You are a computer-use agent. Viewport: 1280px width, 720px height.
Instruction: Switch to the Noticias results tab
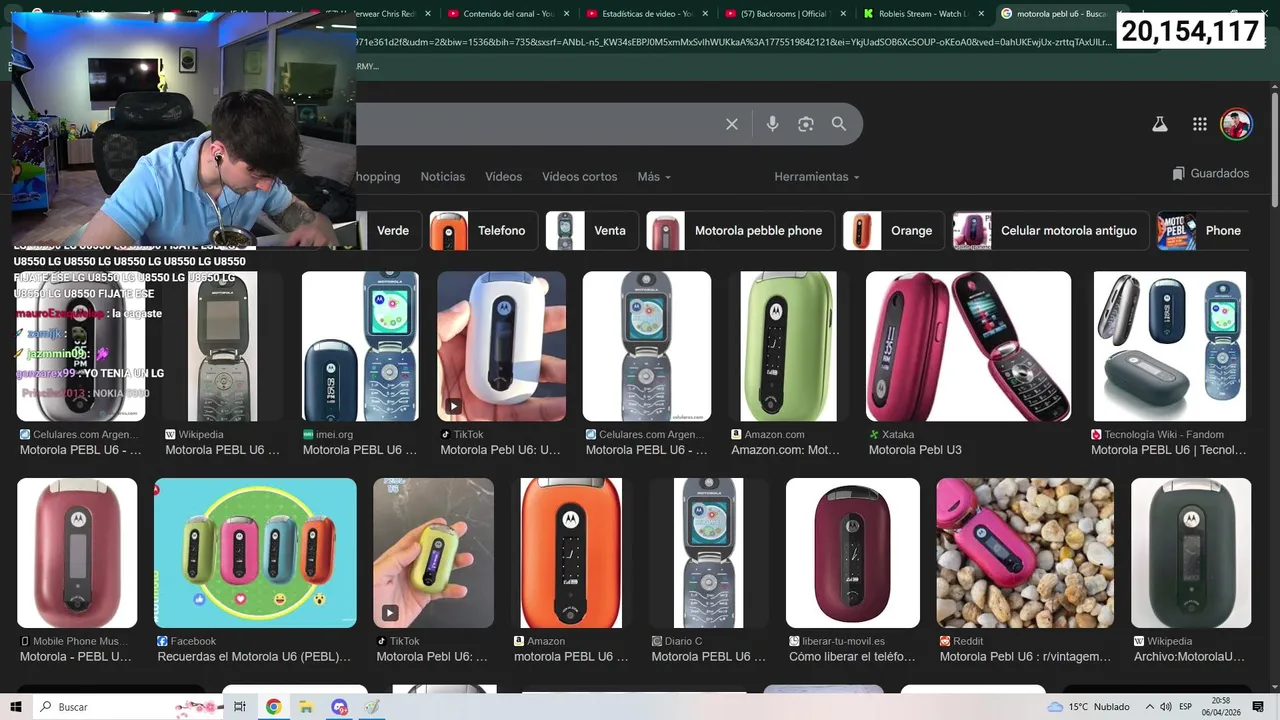pos(443,177)
